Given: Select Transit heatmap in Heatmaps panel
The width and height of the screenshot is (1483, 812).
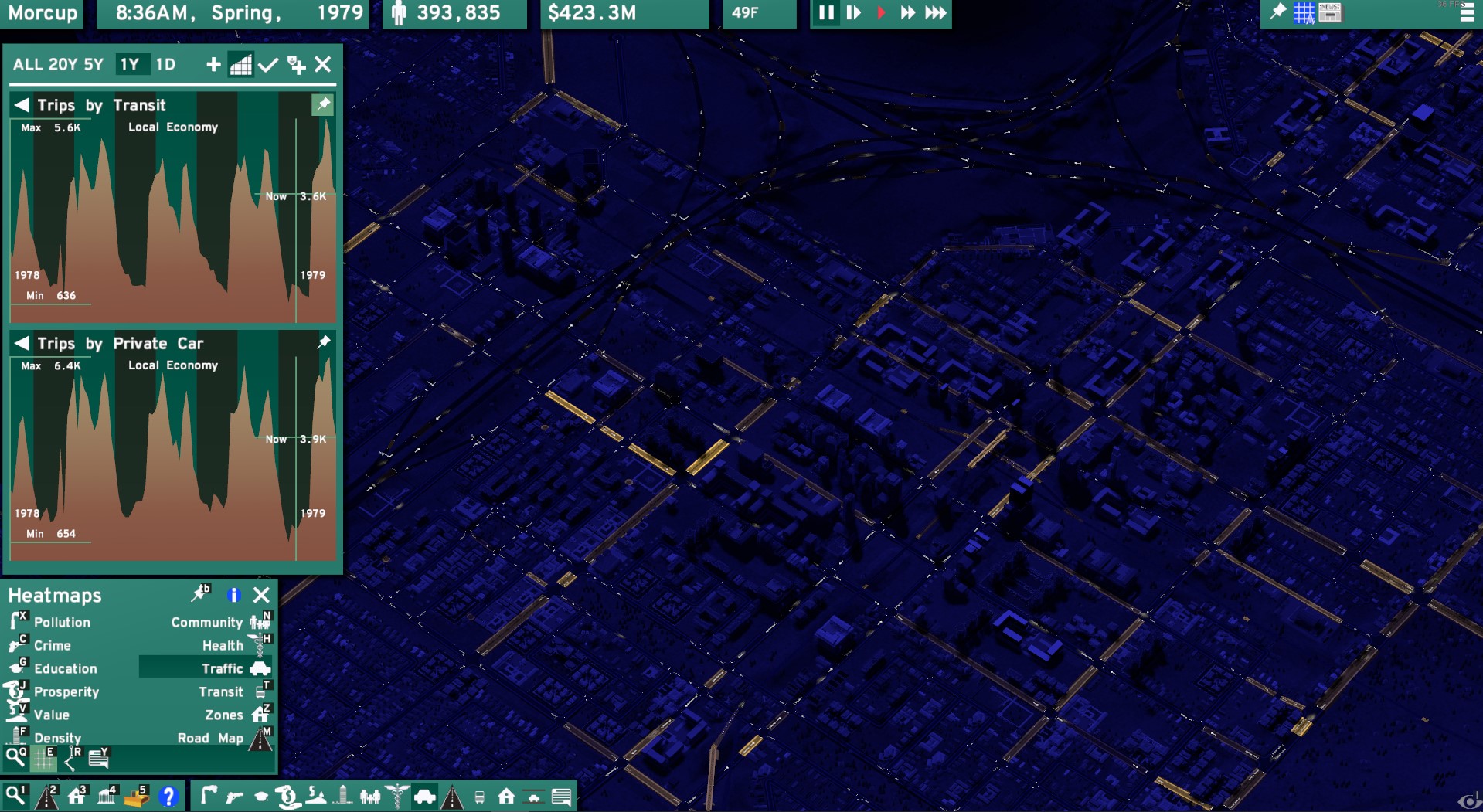Looking at the screenshot, I should coord(235,691).
